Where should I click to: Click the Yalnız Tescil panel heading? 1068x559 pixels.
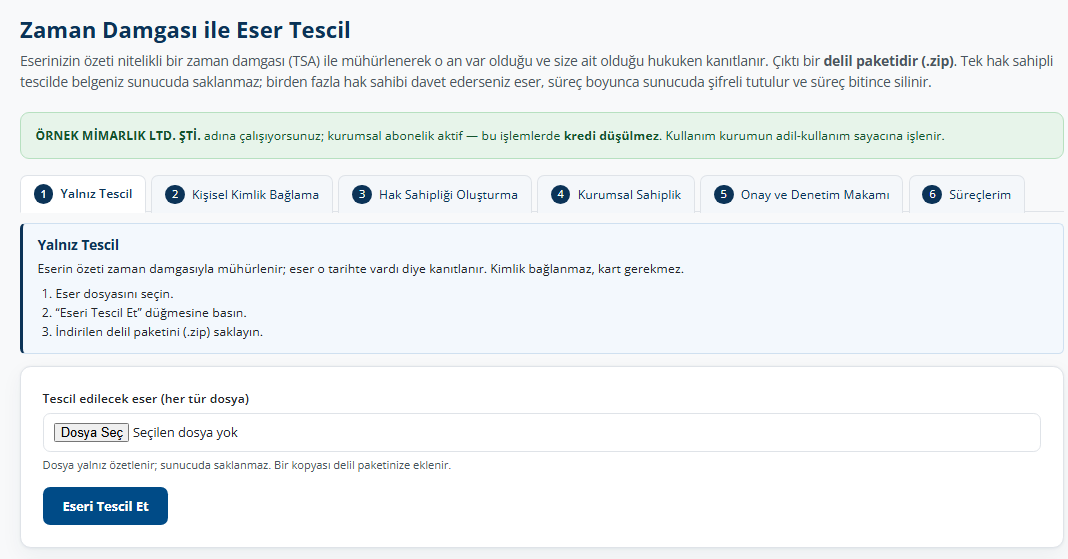(78, 245)
